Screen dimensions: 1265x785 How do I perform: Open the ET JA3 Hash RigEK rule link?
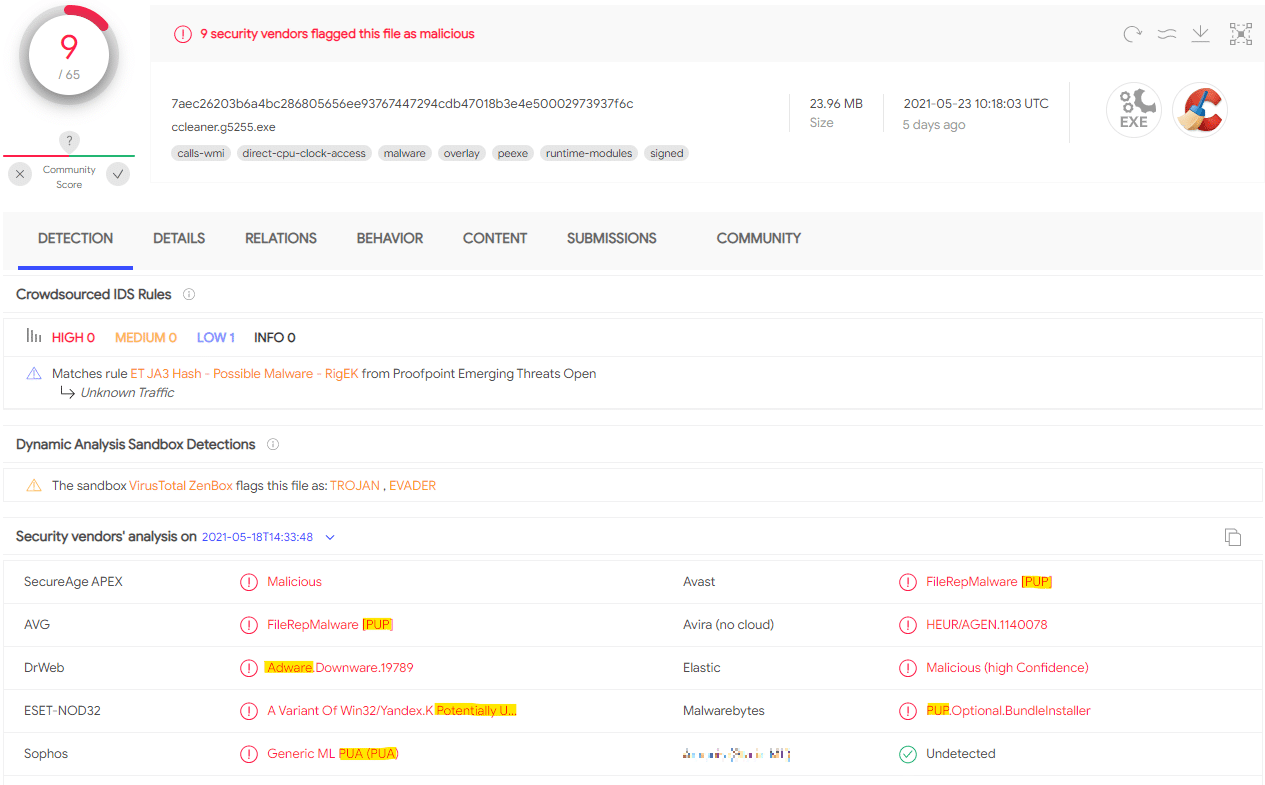(244, 374)
